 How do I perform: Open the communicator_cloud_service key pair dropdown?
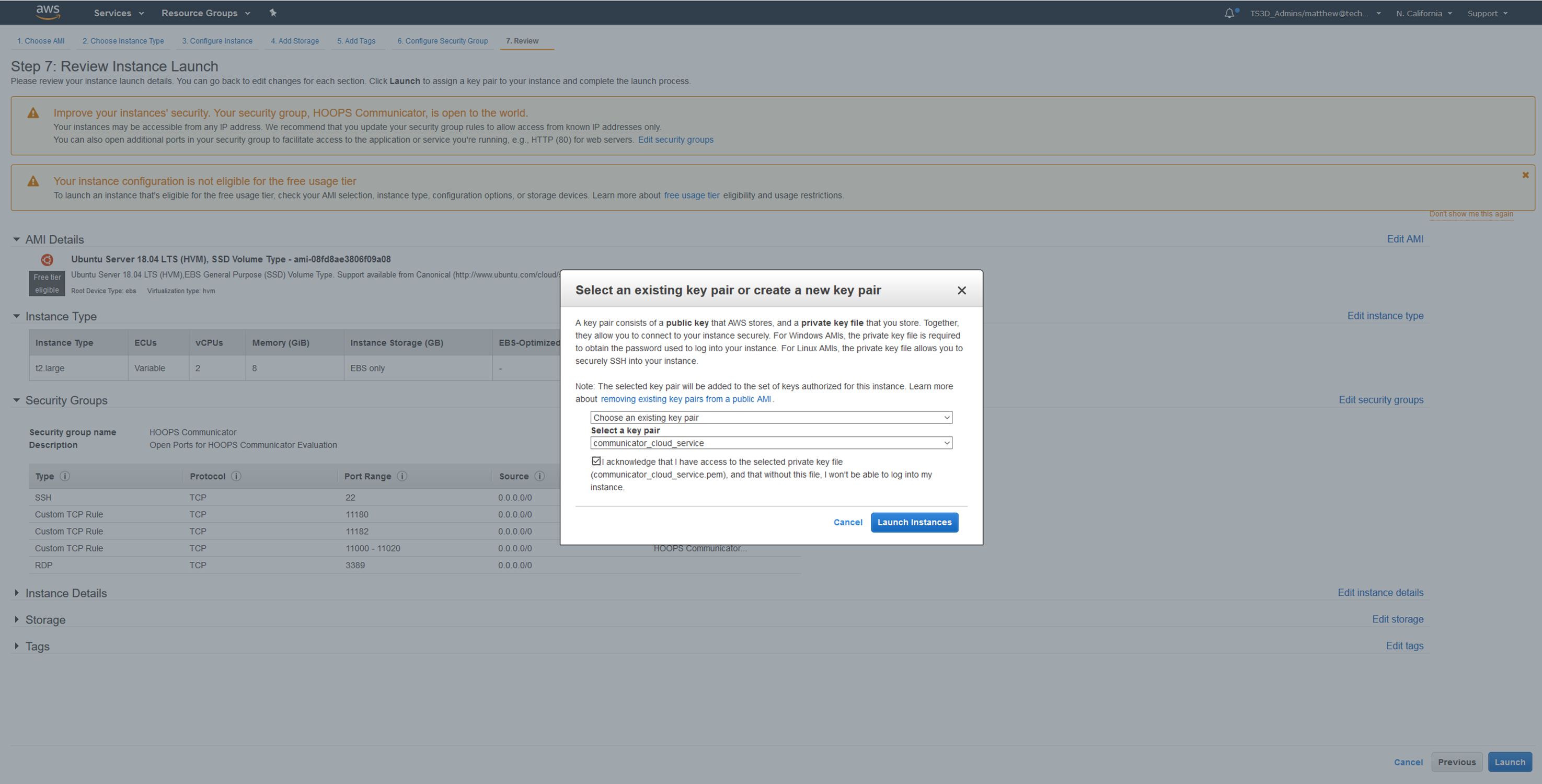770,443
